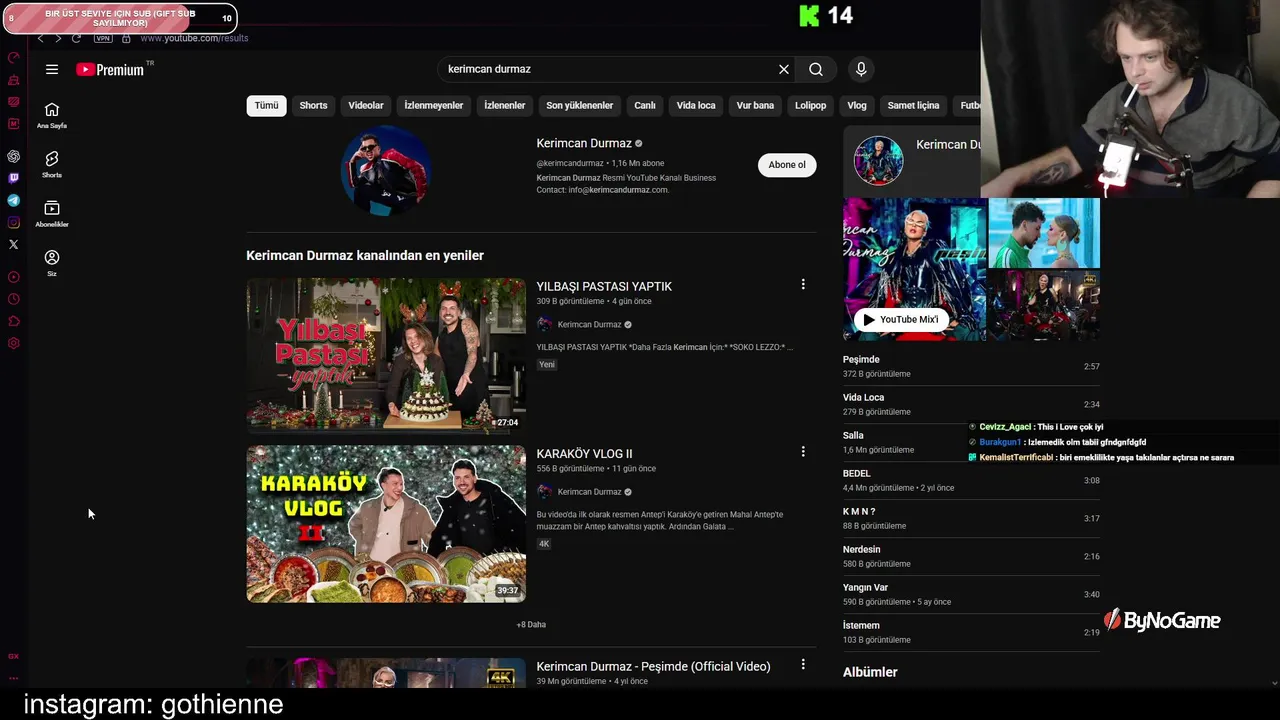Open the YouTube hamburger guide menu
The width and height of the screenshot is (1280, 720).
(52, 69)
